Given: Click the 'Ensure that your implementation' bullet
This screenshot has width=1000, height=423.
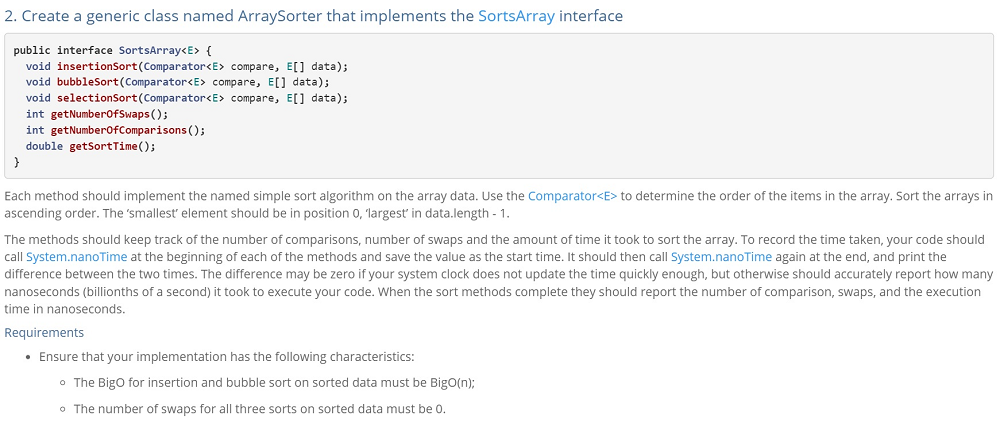Looking at the screenshot, I should coord(226,356).
